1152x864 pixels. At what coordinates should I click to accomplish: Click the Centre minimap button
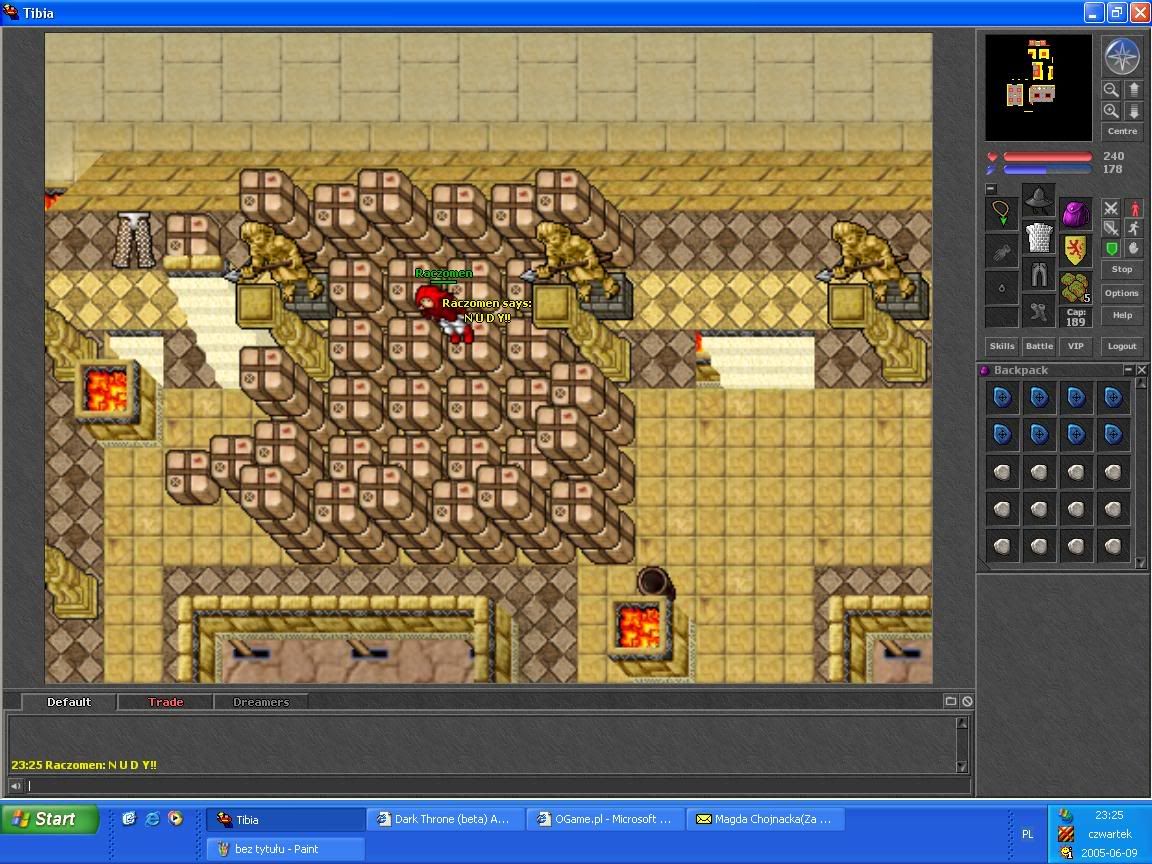pyautogui.click(x=1122, y=132)
